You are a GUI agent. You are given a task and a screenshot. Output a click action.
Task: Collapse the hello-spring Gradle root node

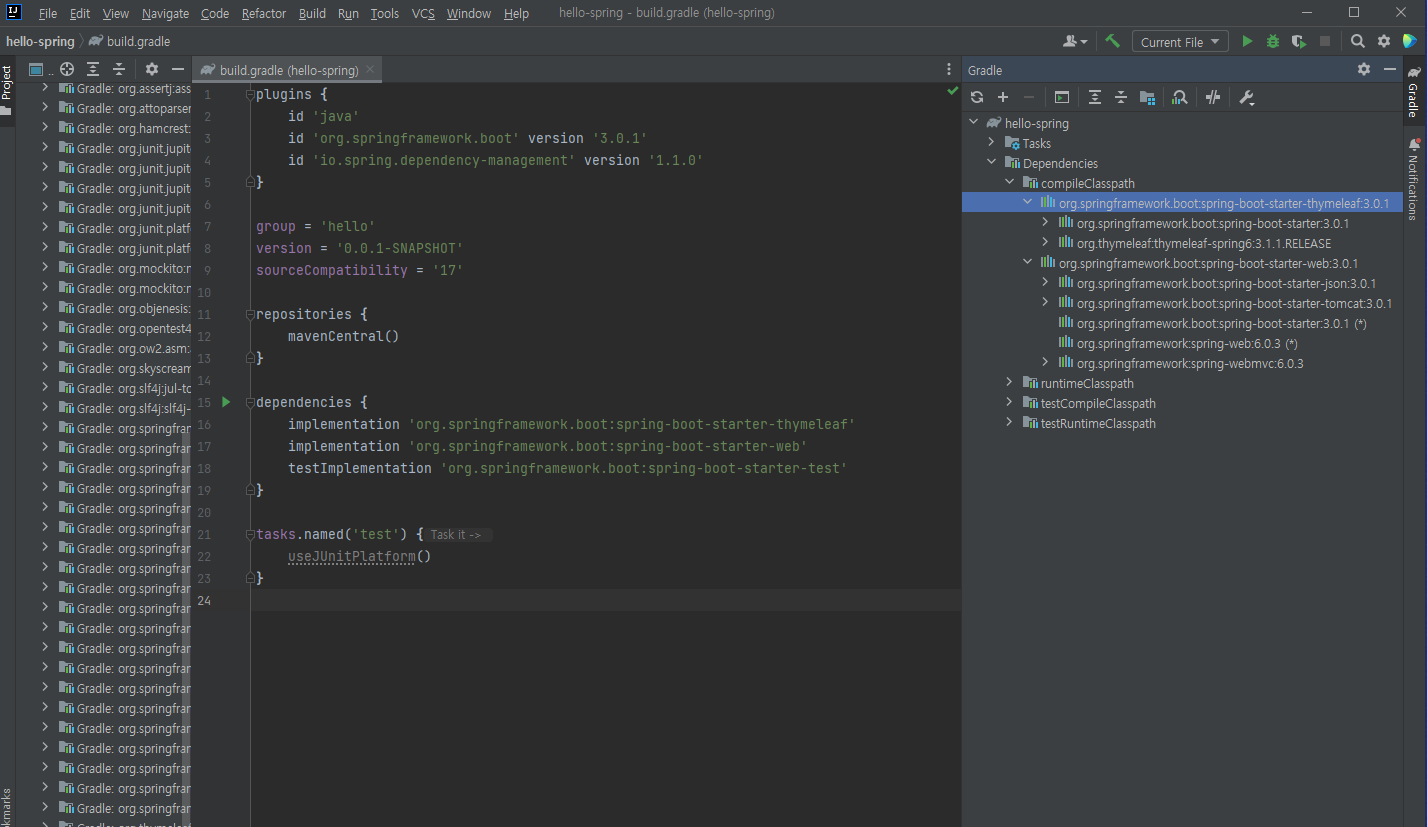pos(976,123)
